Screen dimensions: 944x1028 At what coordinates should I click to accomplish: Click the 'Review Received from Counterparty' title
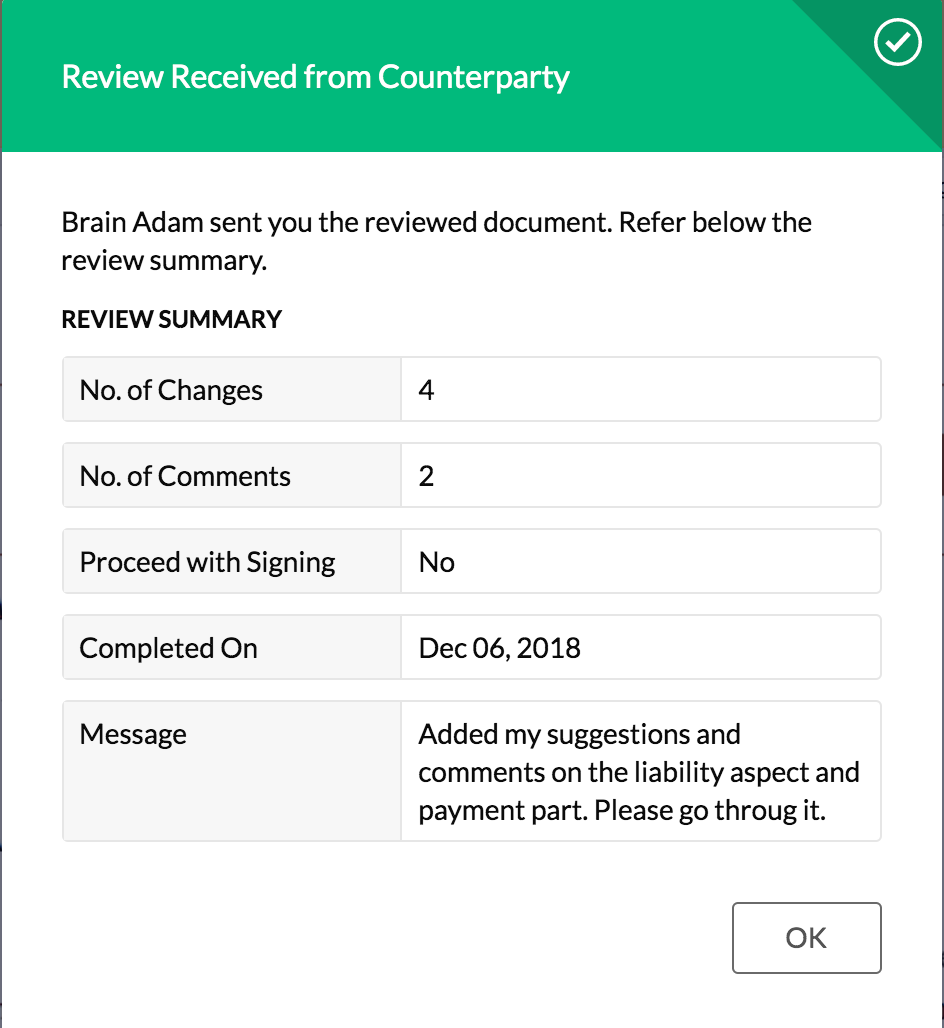pyautogui.click(x=315, y=77)
